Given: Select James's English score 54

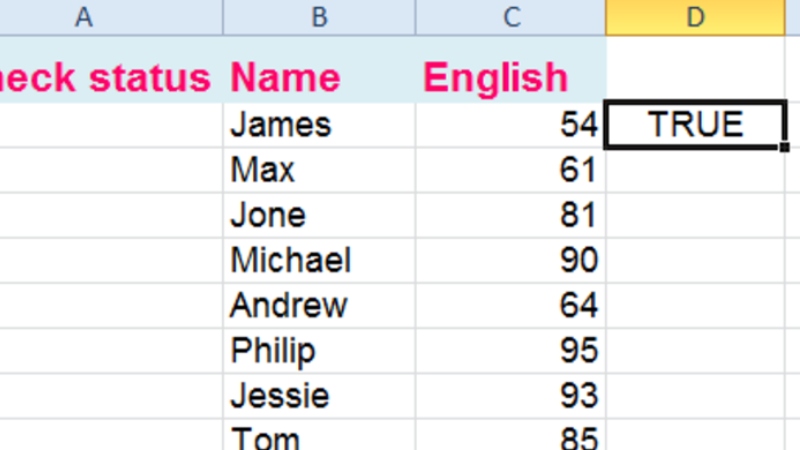Looking at the screenshot, I should tap(510, 125).
